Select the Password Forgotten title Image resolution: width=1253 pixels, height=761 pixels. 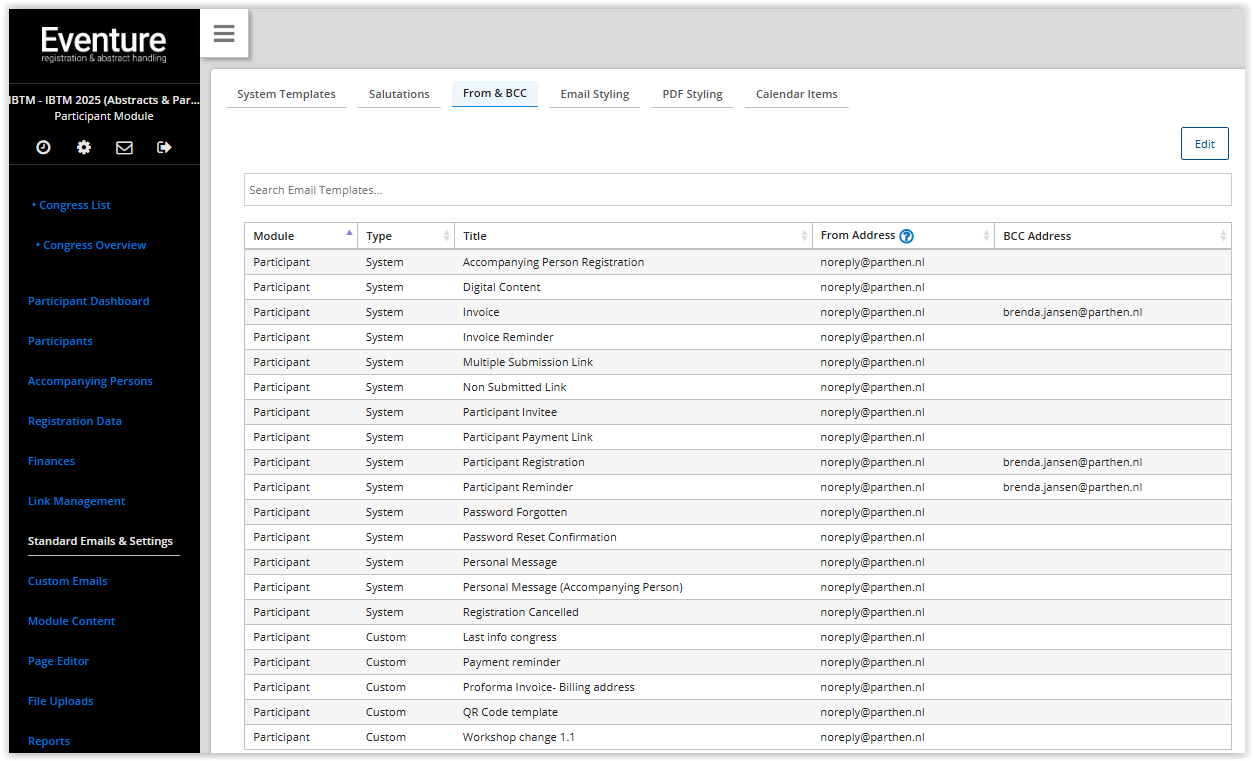[x=515, y=512]
